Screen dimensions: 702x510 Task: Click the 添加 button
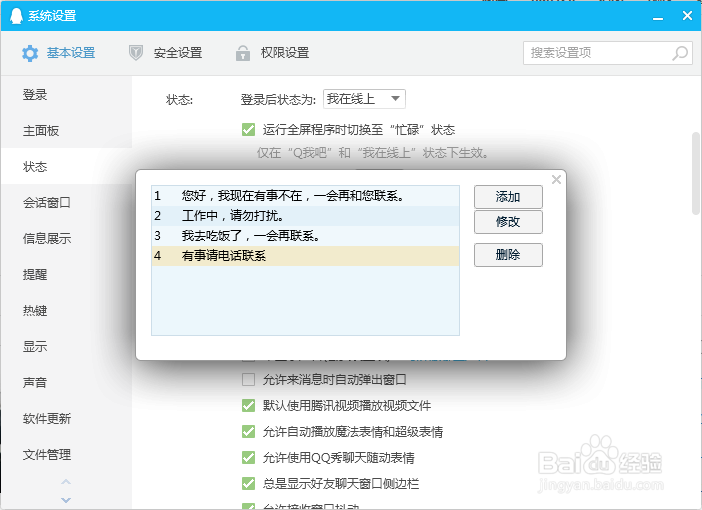(x=508, y=197)
